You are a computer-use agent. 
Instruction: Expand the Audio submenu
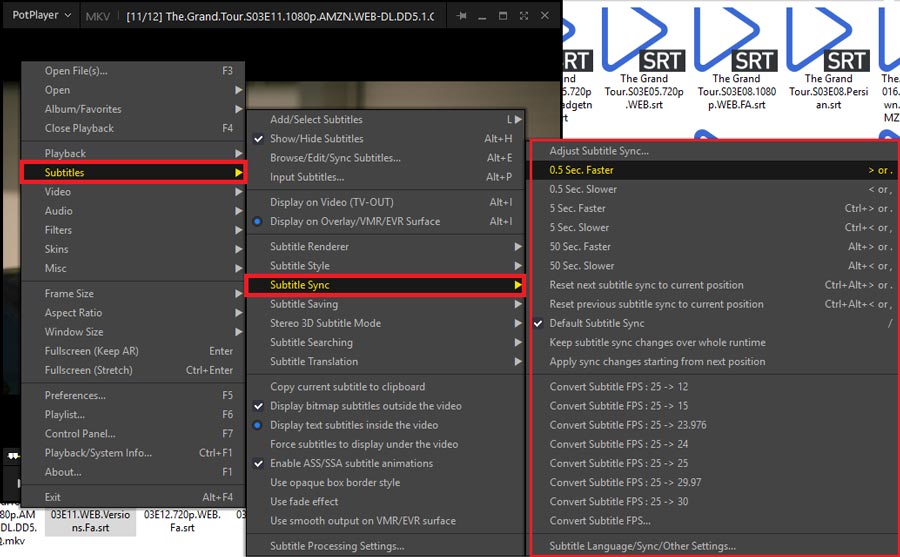(133, 211)
